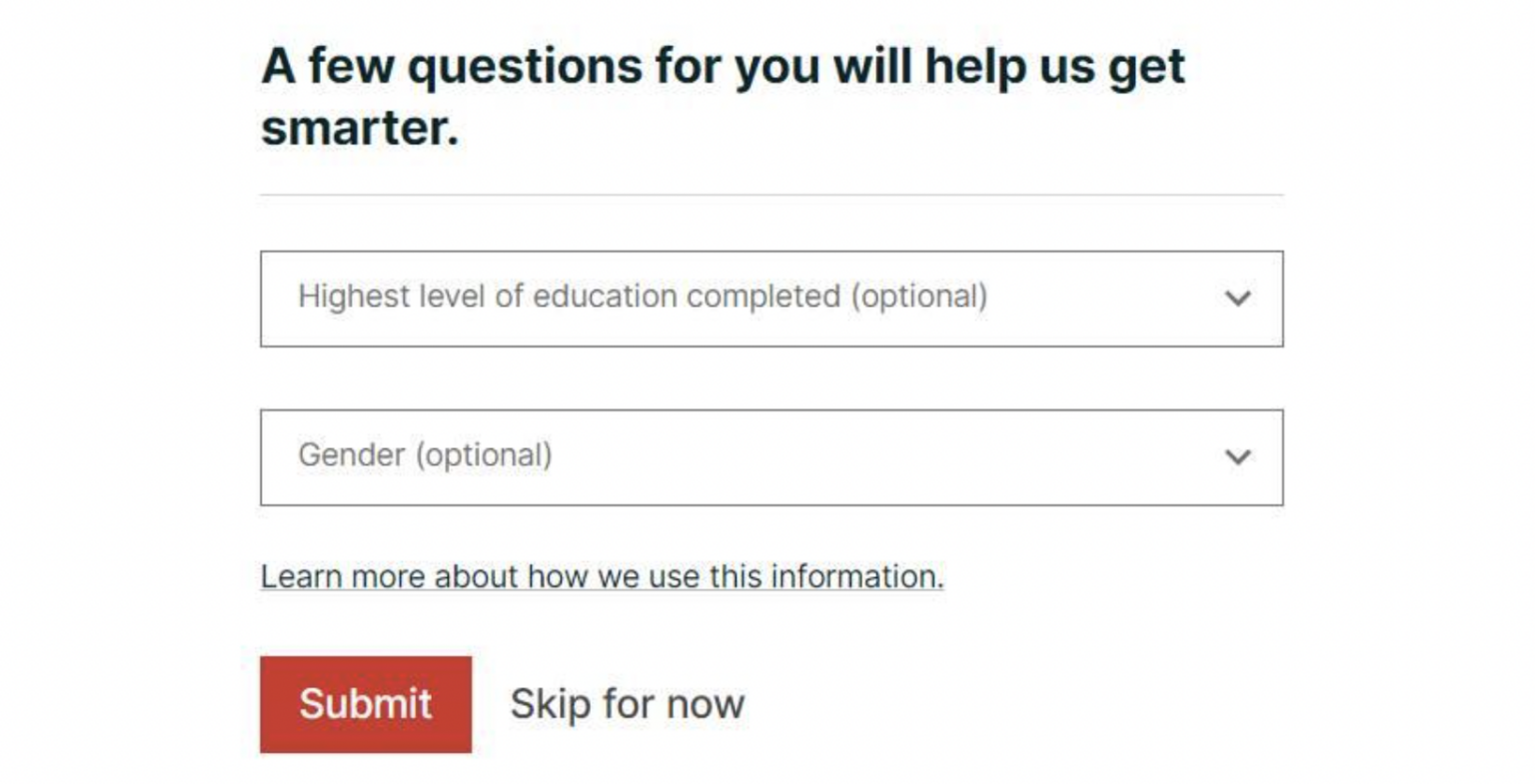The height and width of the screenshot is (784, 1535).
Task: Open Learn more about this information link
Action: (602, 575)
